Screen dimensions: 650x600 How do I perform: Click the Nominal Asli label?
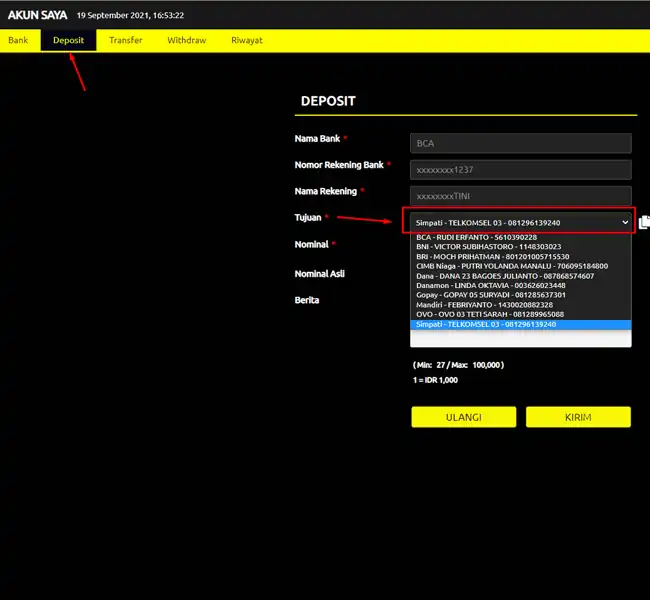320,274
